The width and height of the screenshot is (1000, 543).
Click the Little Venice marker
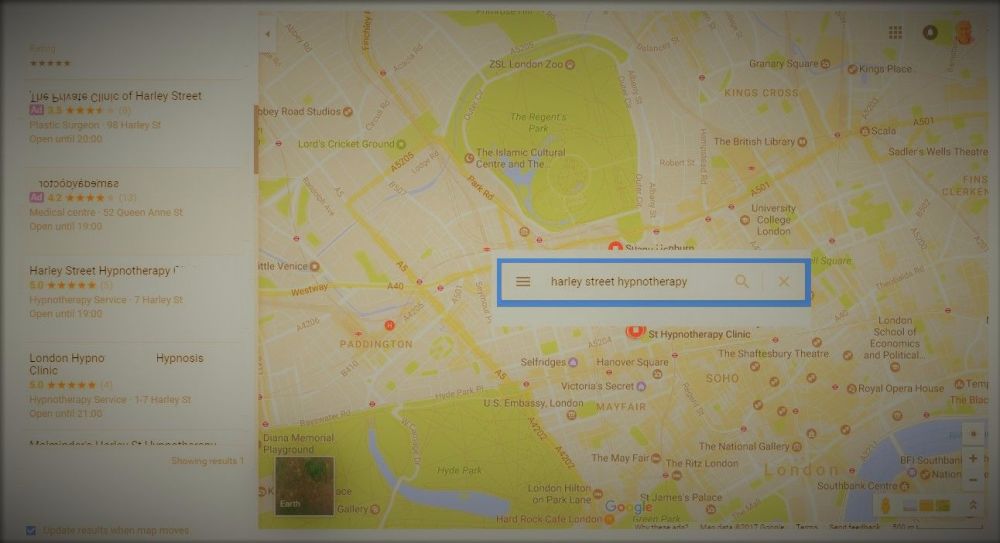314,266
